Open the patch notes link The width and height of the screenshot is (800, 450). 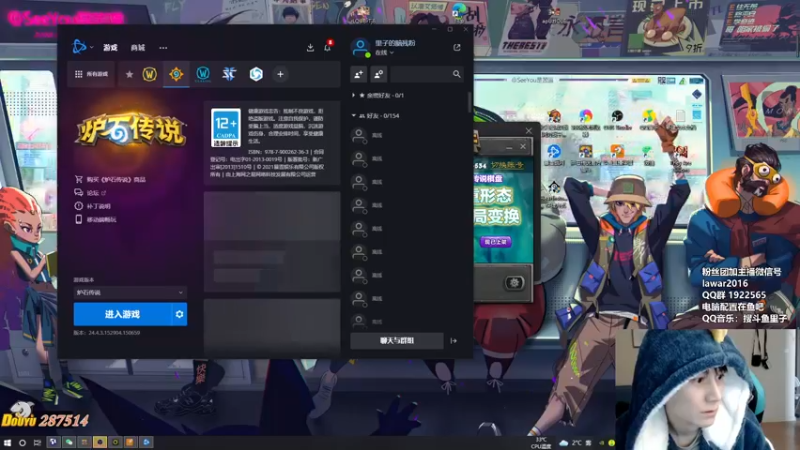tap(92, 206)
